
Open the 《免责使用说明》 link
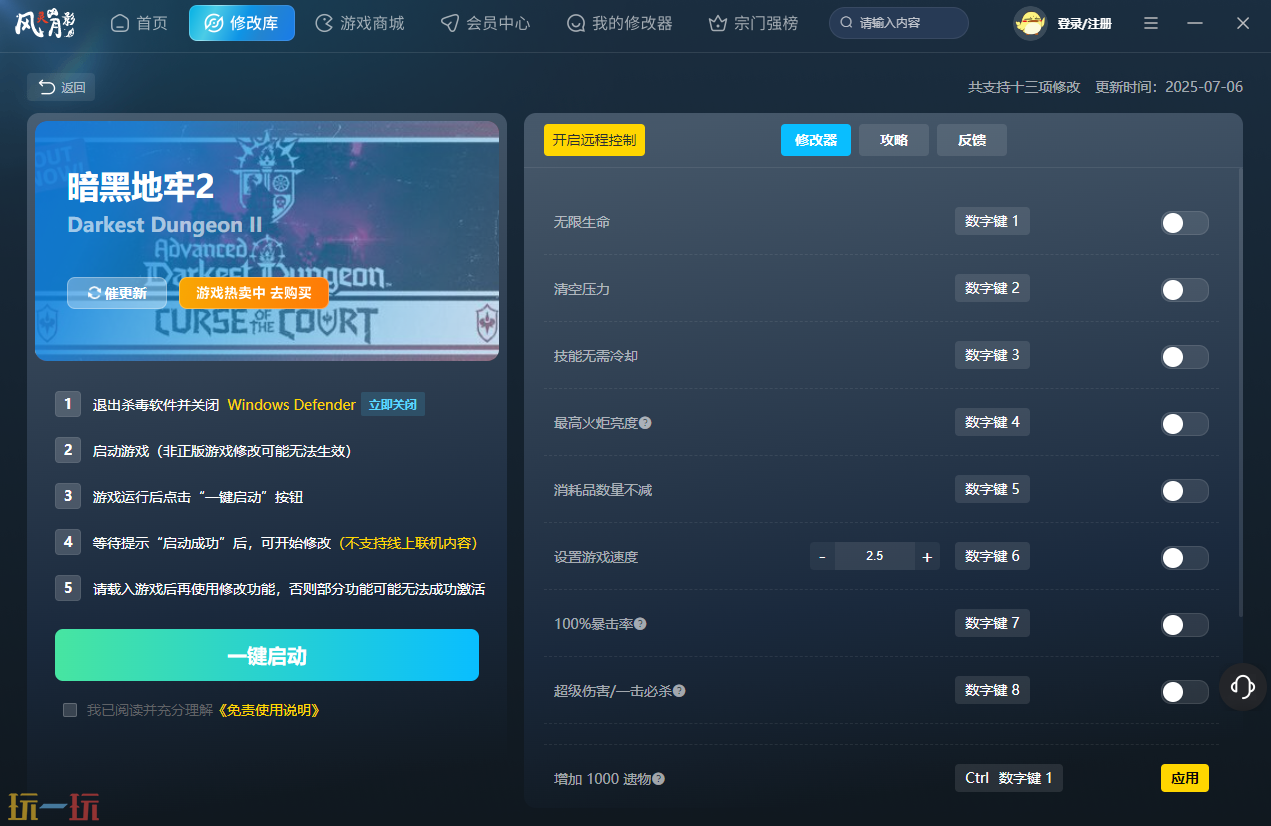268,710
